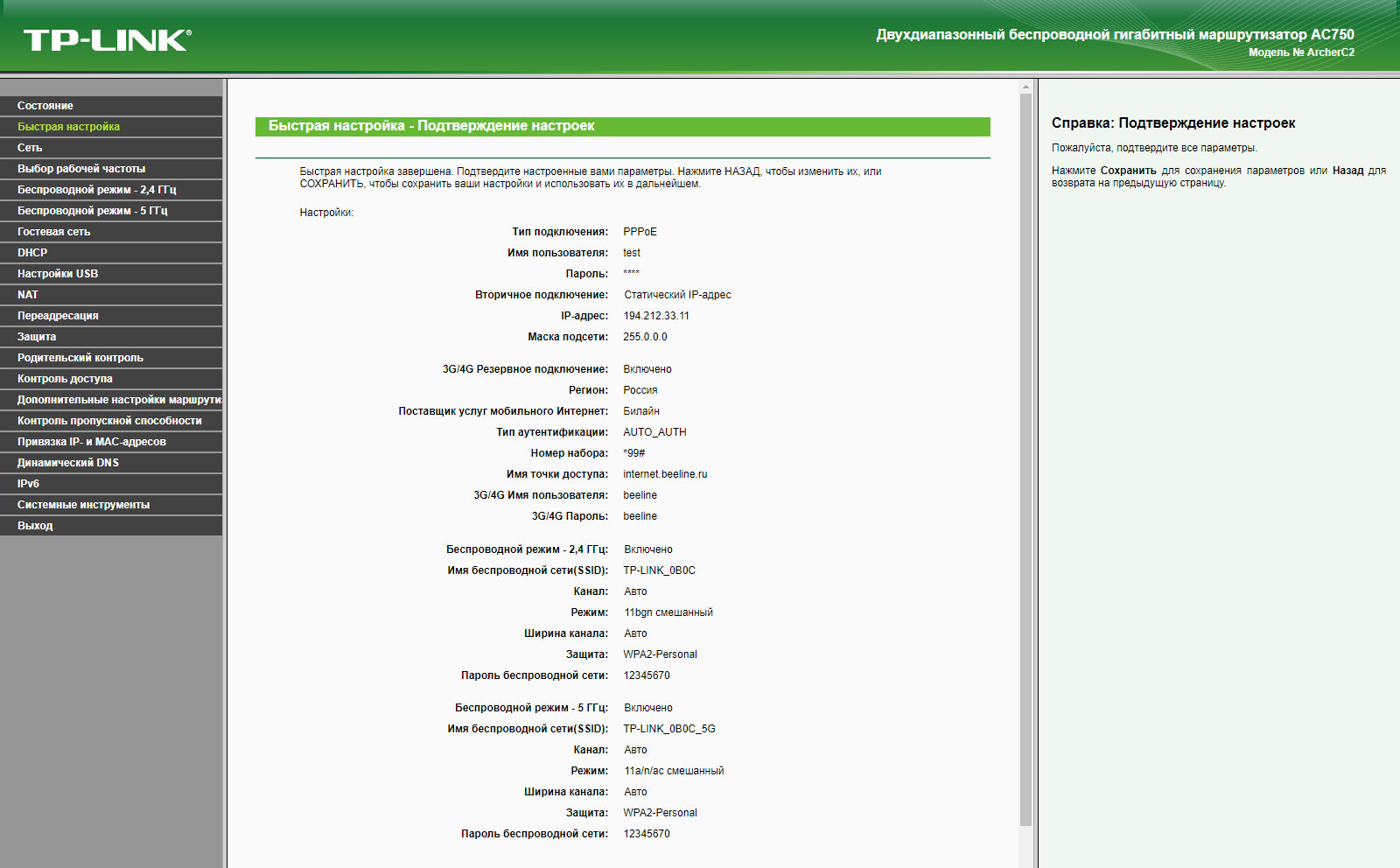
Task: Open the Защита menu
Action: point(111,337)
